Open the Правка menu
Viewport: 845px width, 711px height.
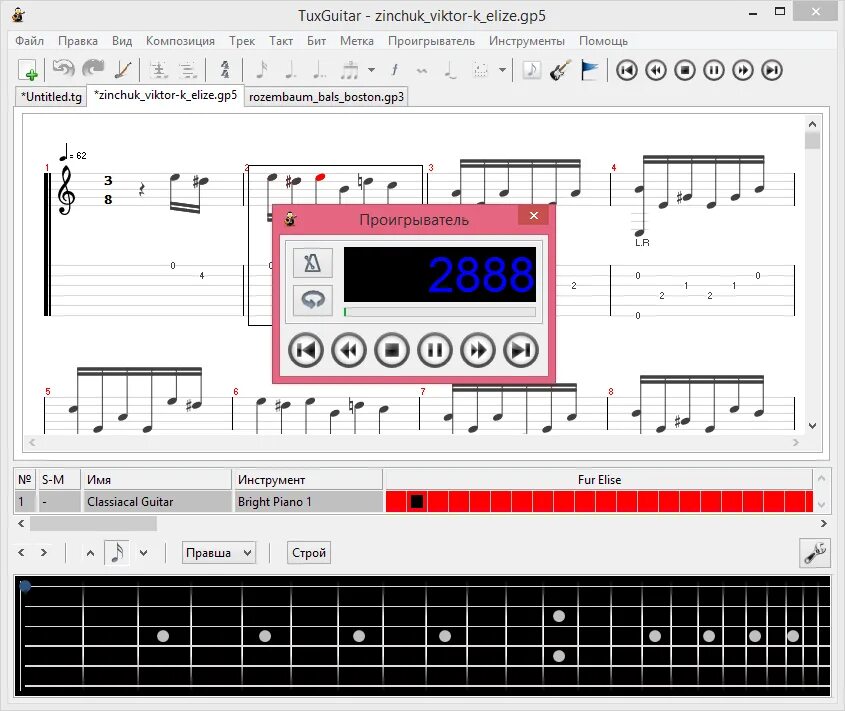78,41
